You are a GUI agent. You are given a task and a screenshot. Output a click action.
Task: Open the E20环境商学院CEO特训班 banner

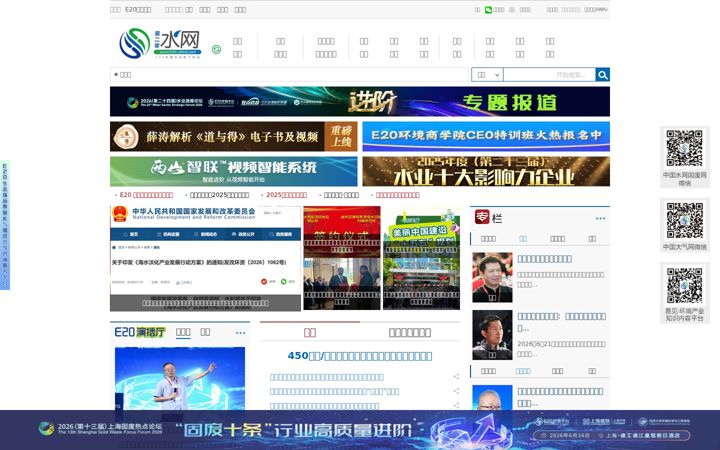pos(486,136)
